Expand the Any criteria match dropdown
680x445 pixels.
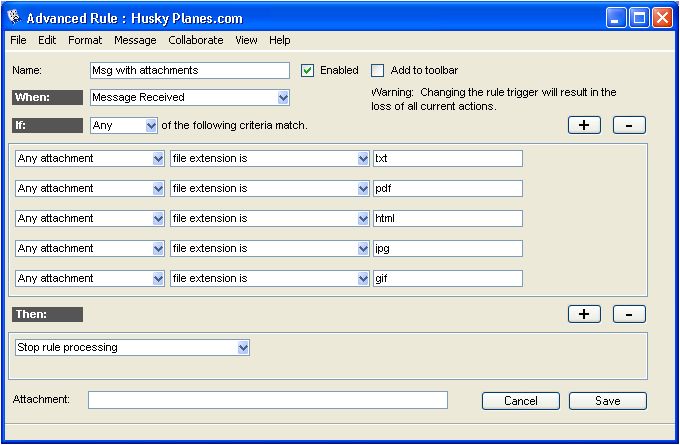(151, 126)
